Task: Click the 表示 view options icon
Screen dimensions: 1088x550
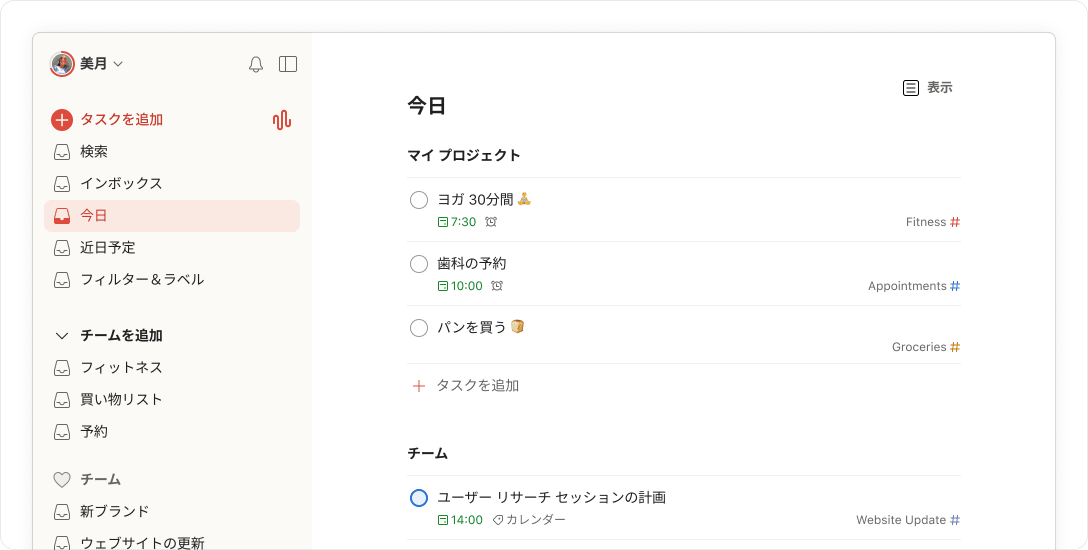Action: tap(911, 88)
